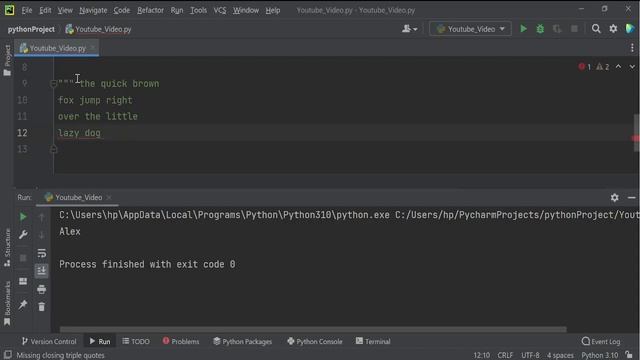Click the red error stripe mark in the editor scrollbar
The height and width of the screenshot is (360, 640).
click(x=636, y=138)
